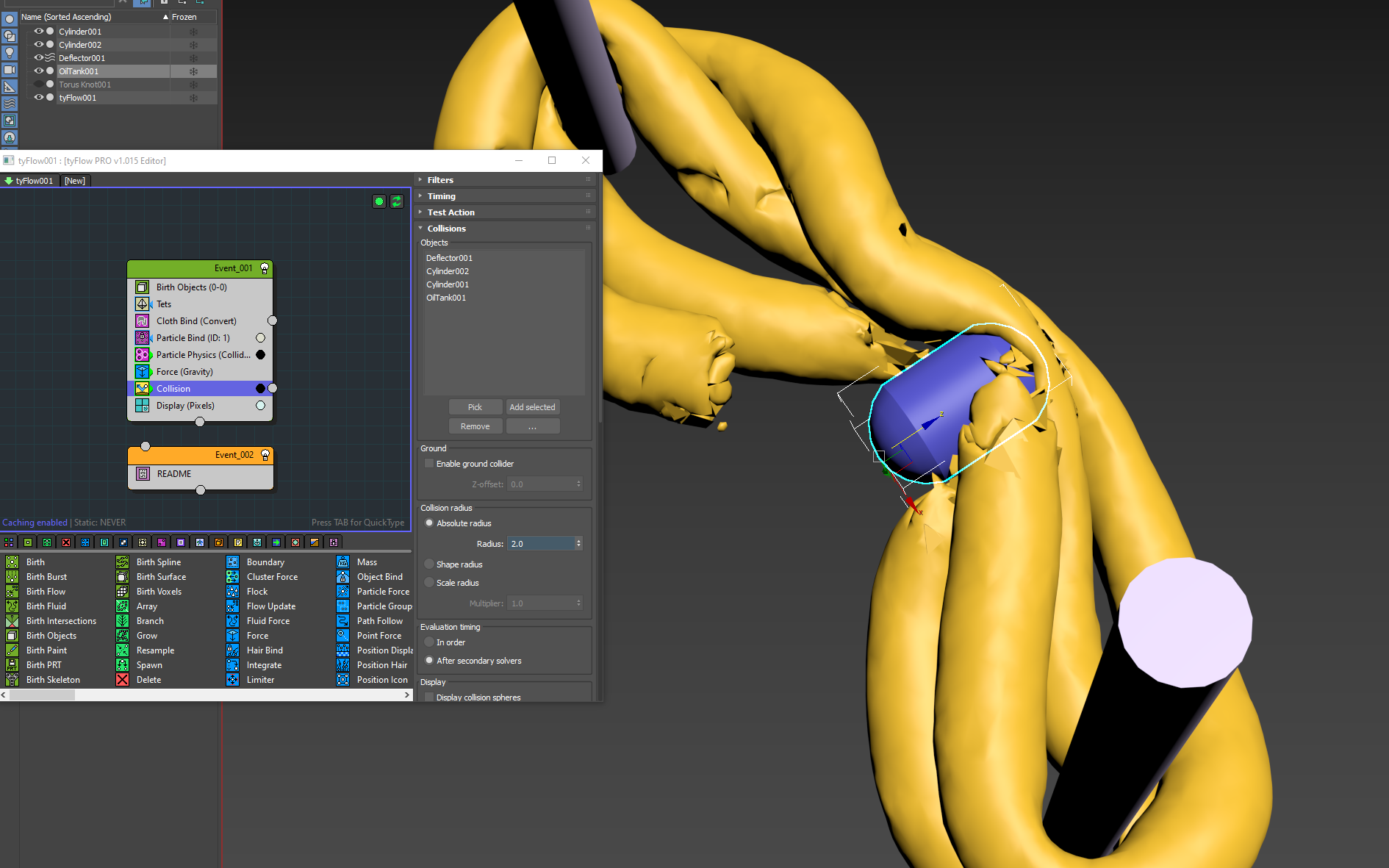Click the Pick button for collision objects
Viewport: 1389px width, 868px height.
(x=475, y=406)
